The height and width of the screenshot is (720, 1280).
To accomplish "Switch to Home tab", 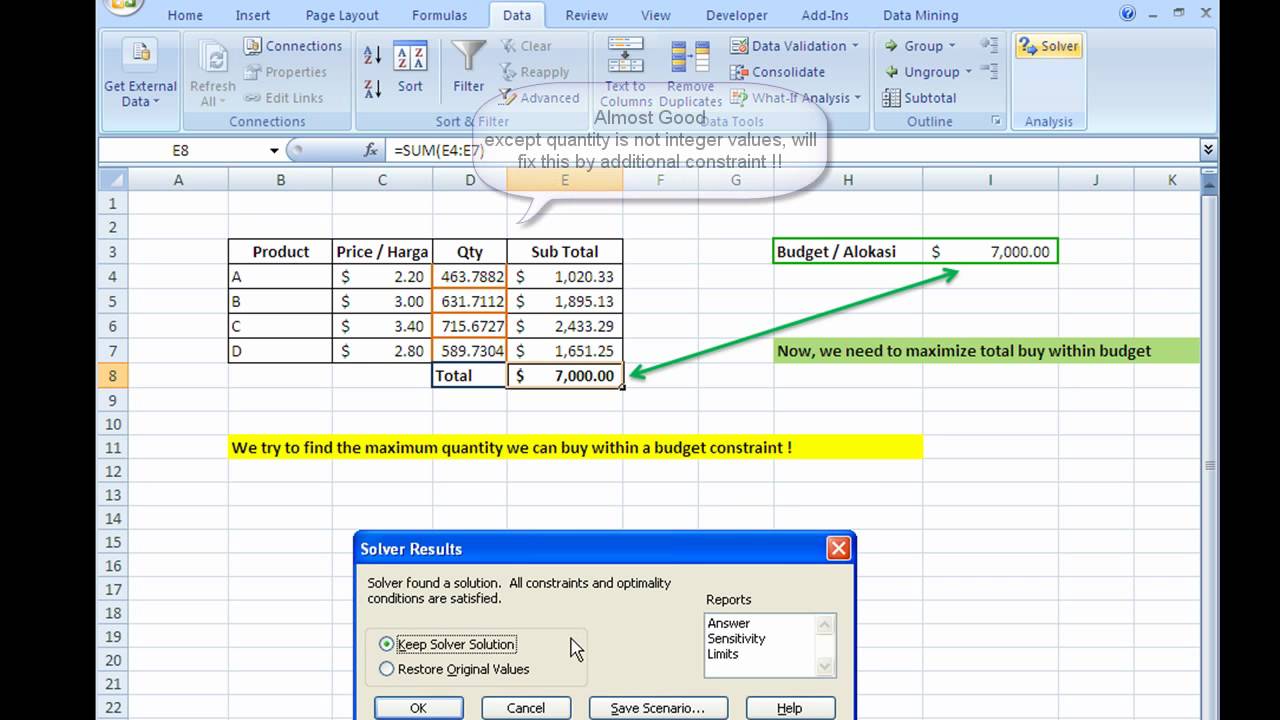I will (x=185, y=15).
